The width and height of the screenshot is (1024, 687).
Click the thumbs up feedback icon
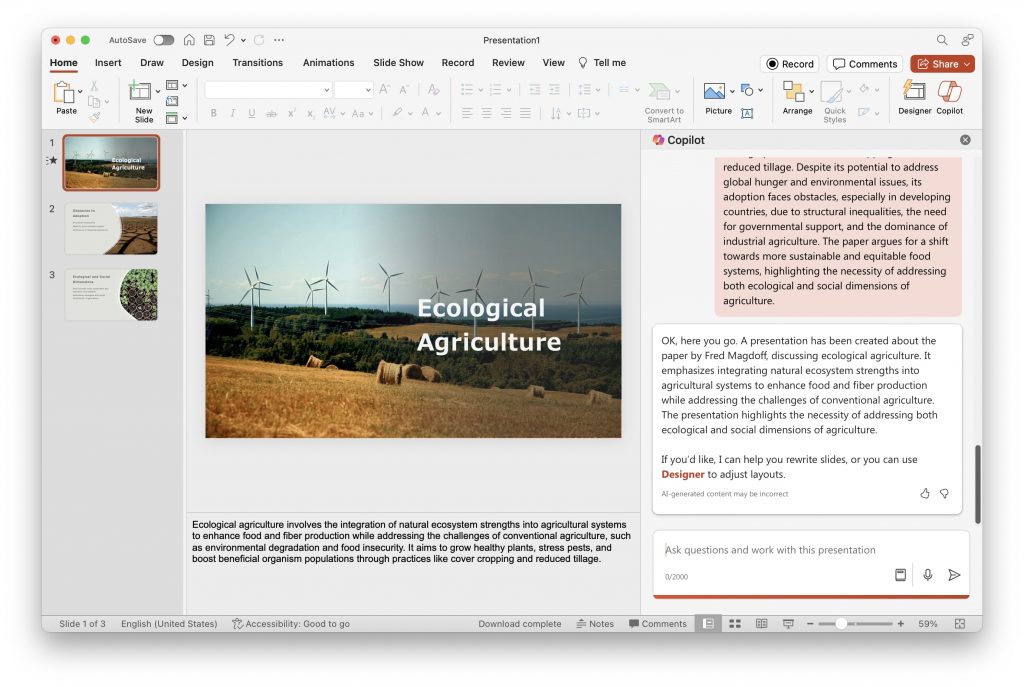pos(924,493)
